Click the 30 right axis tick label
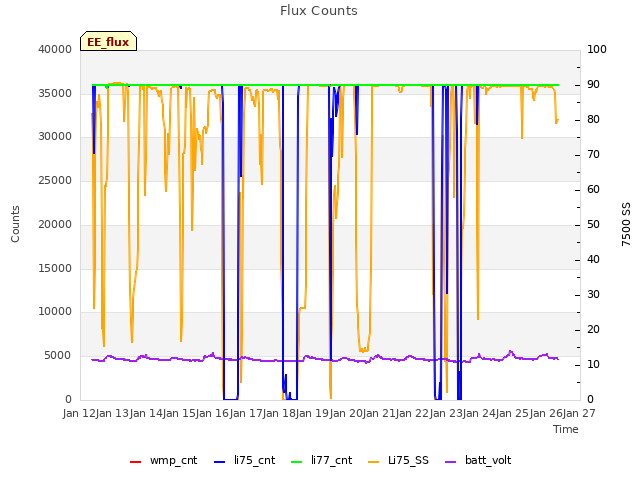This screenshot has width=640, height=480. pyautogui.click(x=593, y=295)
